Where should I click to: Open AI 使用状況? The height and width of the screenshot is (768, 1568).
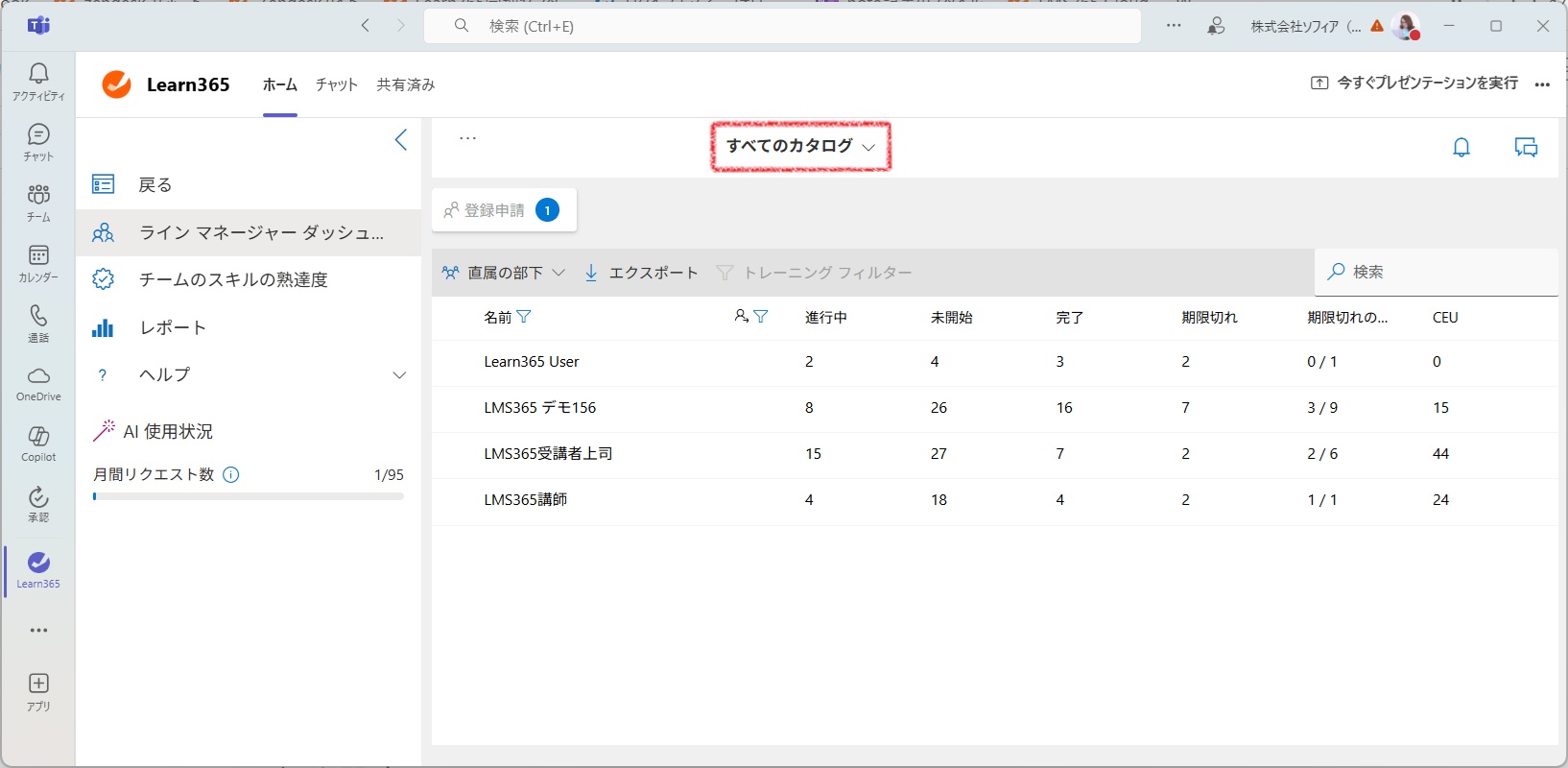coord(154,431)
